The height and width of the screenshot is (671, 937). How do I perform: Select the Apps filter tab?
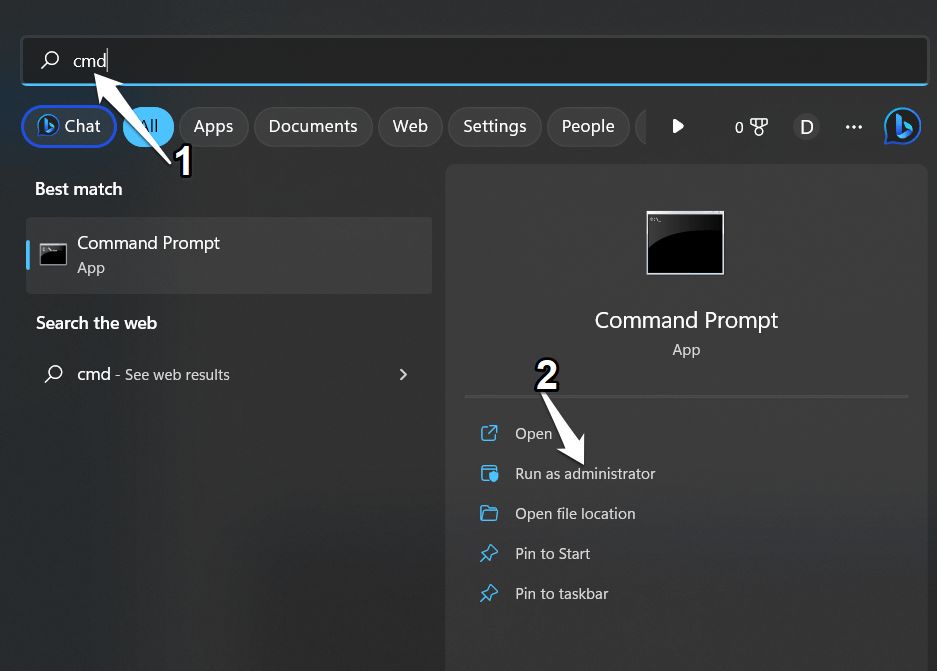[x=213, y=127]
